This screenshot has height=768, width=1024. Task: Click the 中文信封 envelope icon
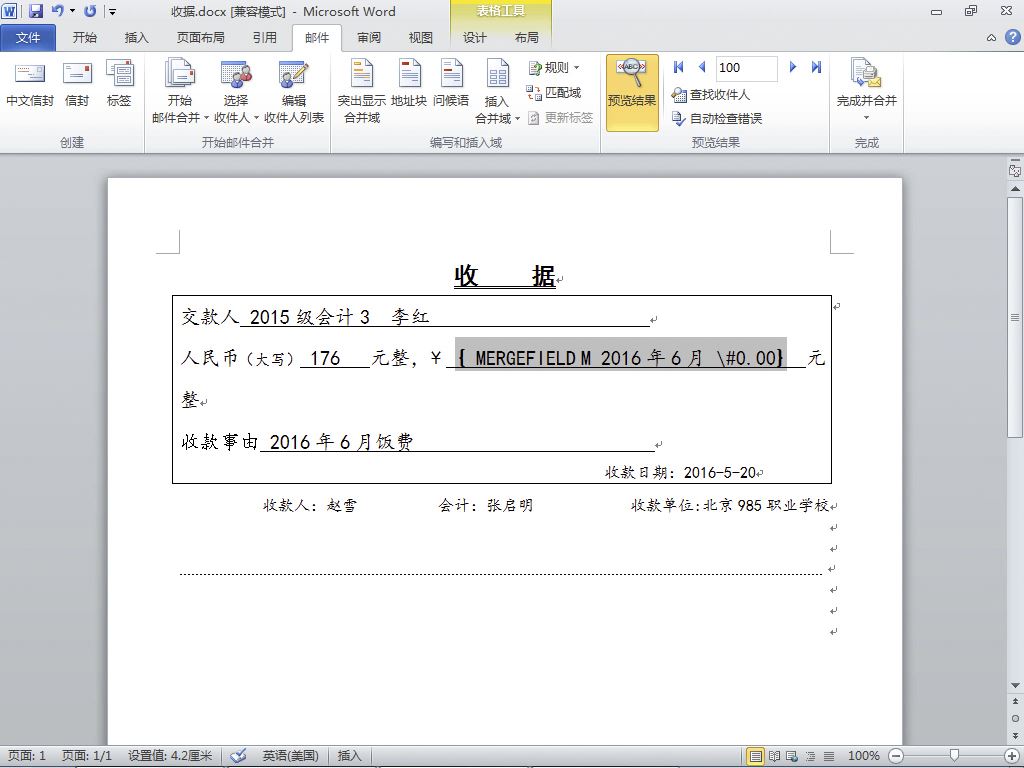tap(29, 84)
